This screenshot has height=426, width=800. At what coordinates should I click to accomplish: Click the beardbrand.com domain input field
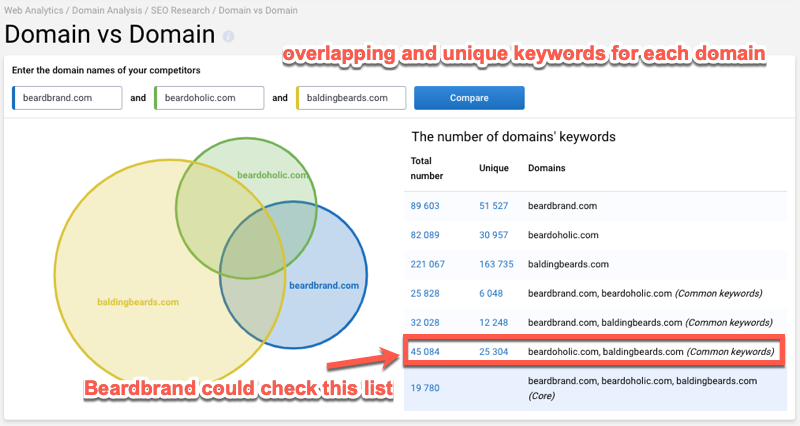pyautogui.click(x=67, y=98)
